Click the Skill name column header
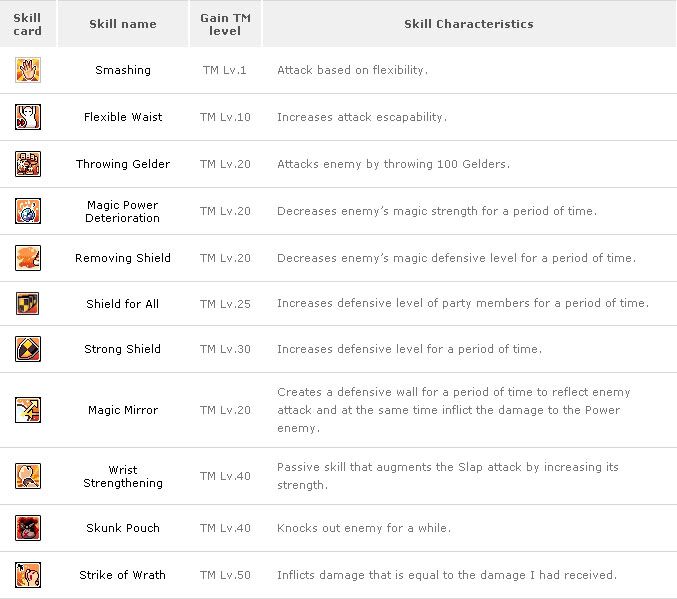The image size is (677, 599). coord(123,24)
